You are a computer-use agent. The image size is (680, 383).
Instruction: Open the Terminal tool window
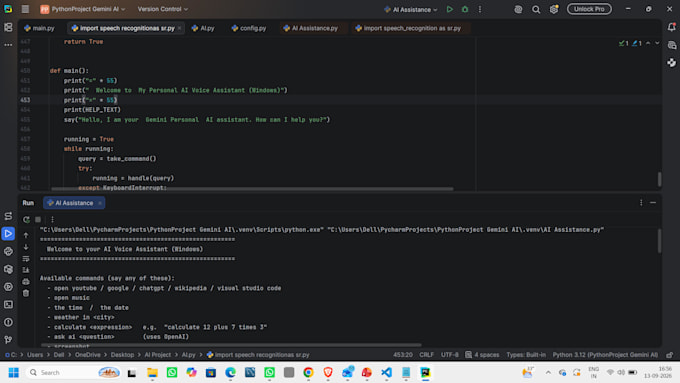click(x=8, y=304)
